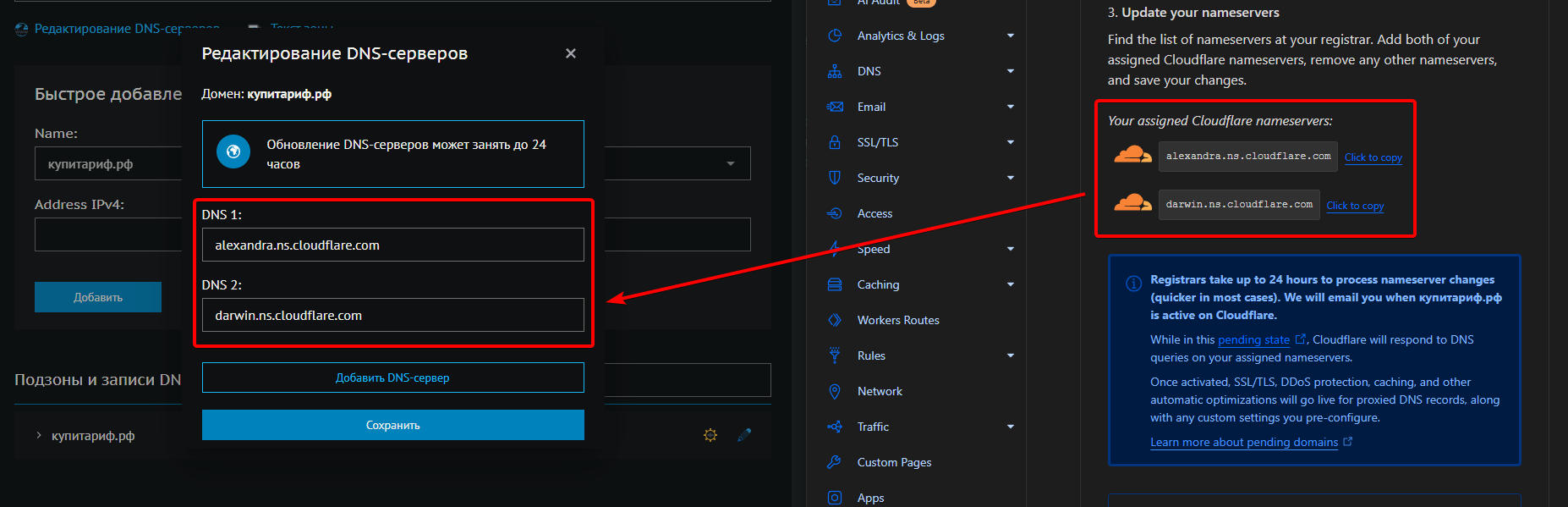Screen dimensions: 1568x507
Task: Click the Security shield icon
Action: click(x=835, y=178)
